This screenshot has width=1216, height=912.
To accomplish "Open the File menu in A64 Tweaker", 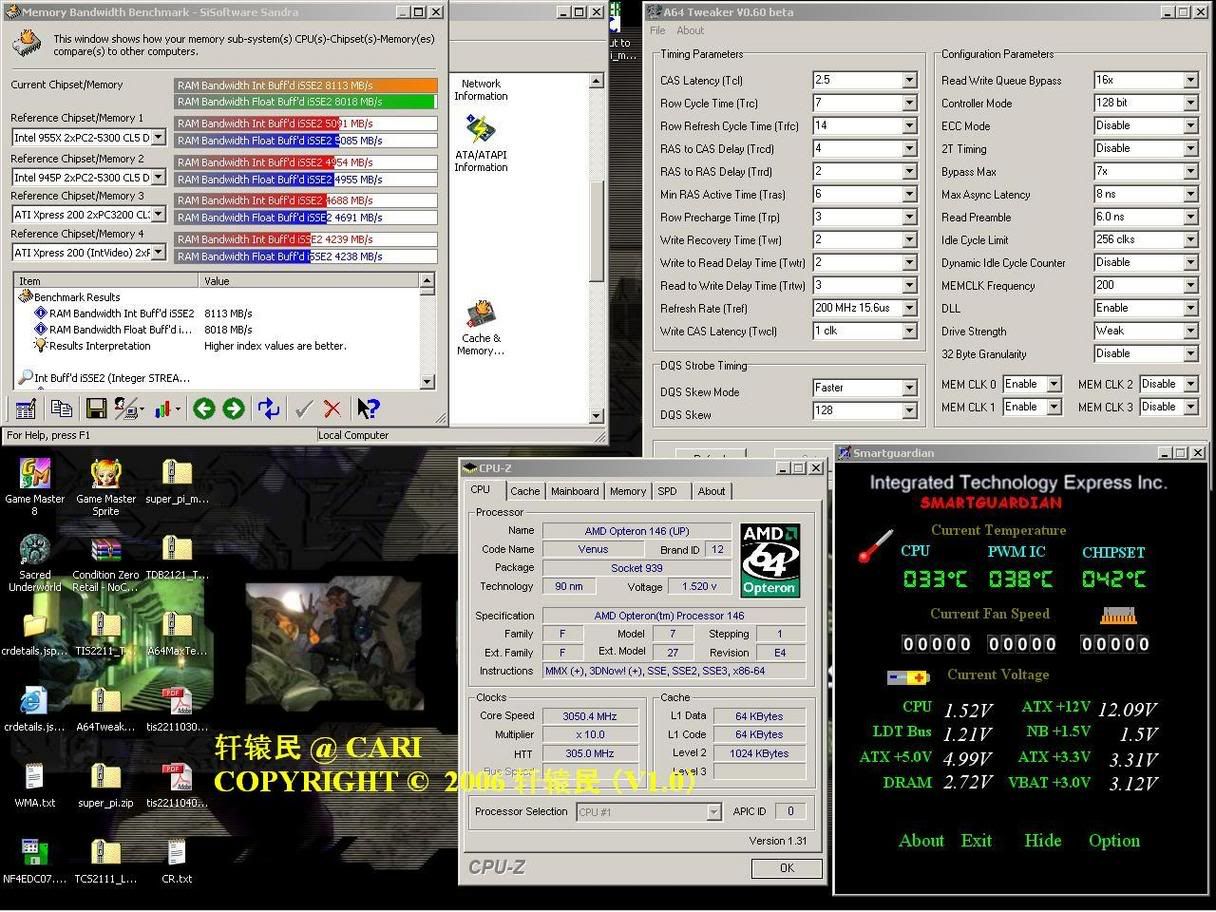I will tap(658, 31).
